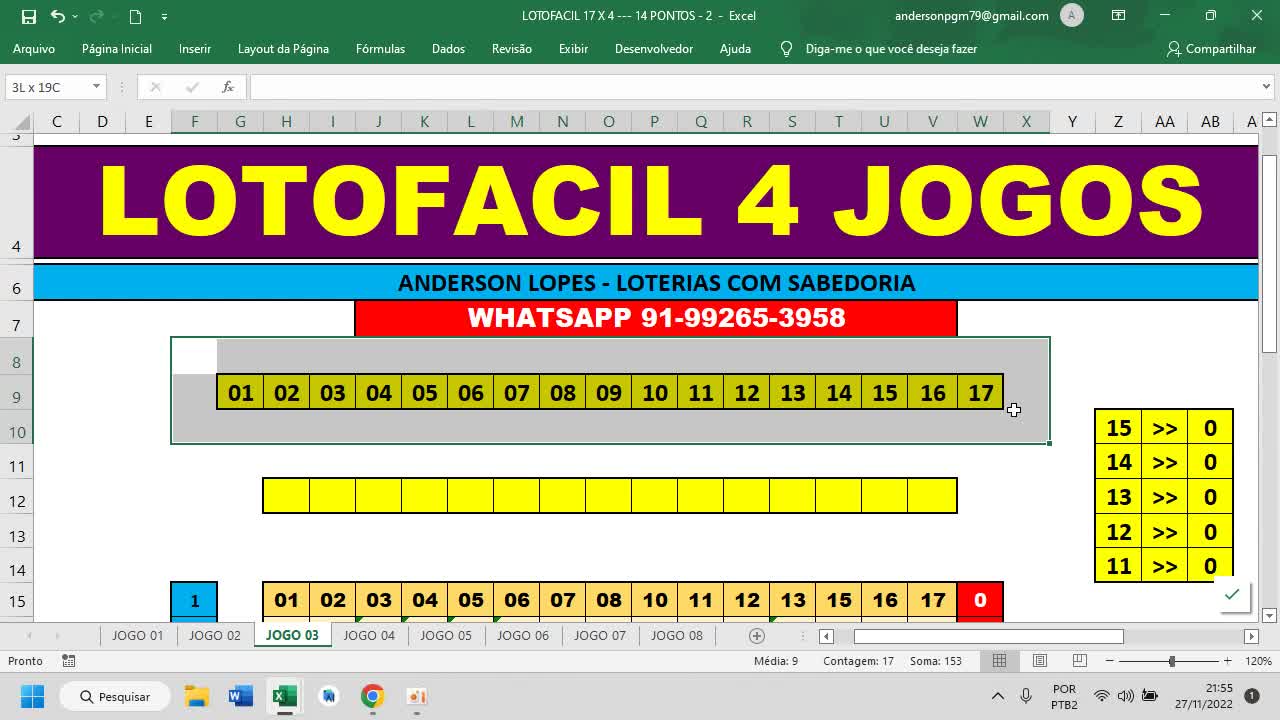Select column Y header
The height and width of the screenshot is (720, 1280).
1072,121
